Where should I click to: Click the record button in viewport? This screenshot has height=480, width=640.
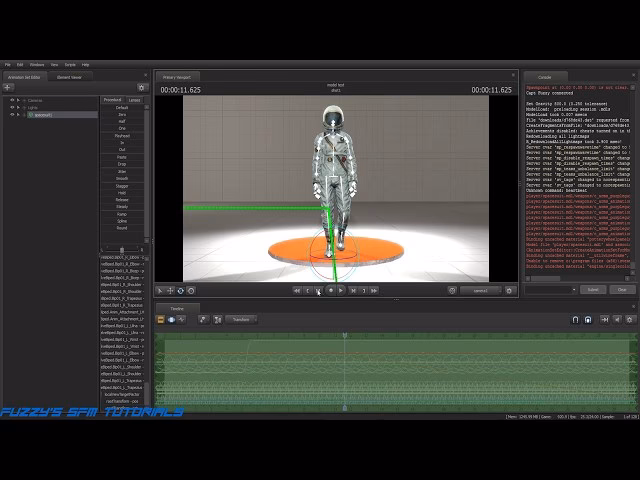coord(331,290)
